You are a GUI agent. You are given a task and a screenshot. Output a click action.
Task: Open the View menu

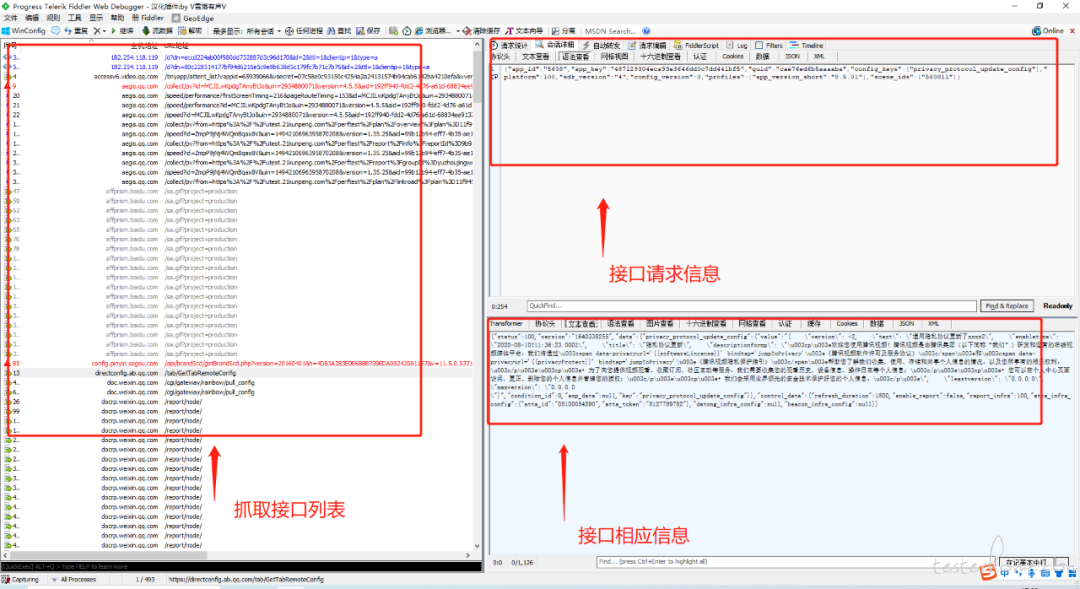[96, 18]
